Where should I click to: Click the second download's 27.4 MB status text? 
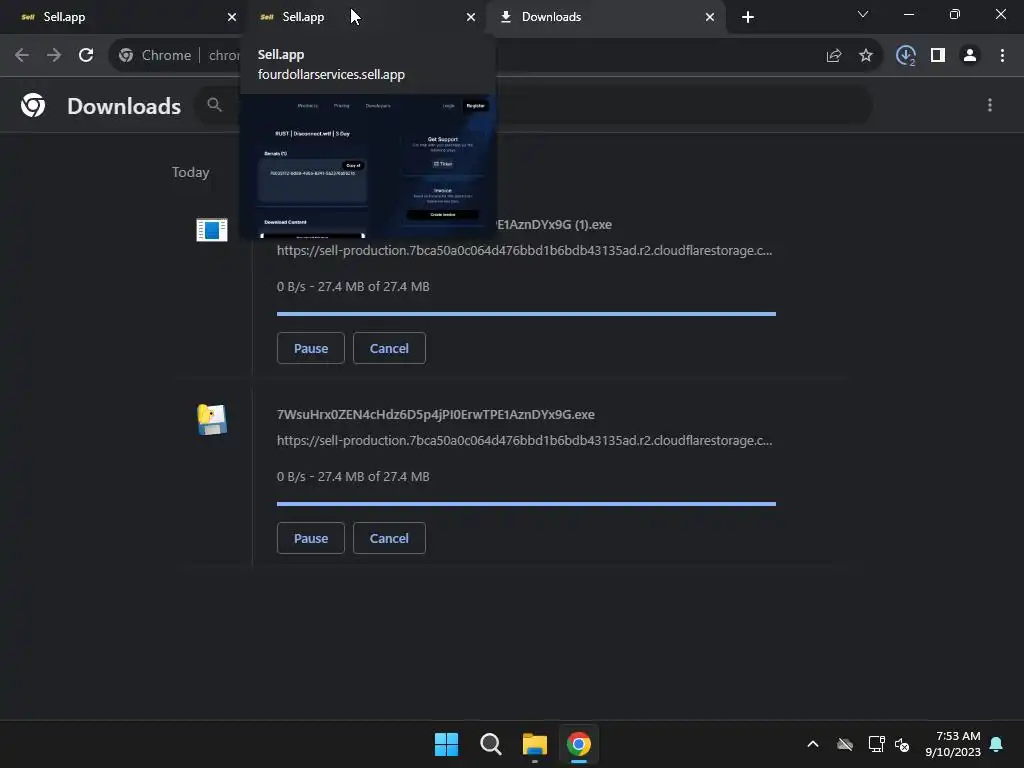[x=353, y=477]
